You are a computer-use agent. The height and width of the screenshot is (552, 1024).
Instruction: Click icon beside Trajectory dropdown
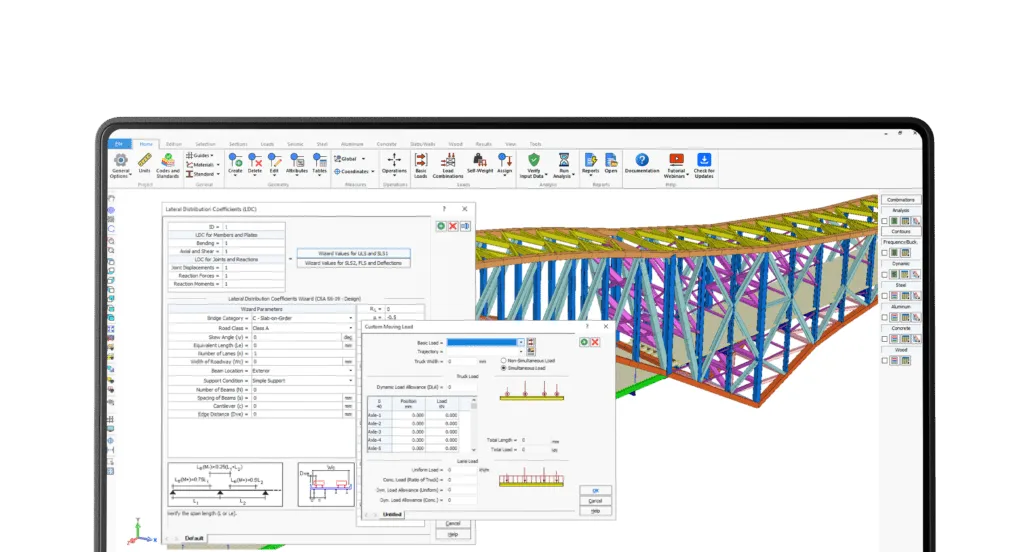coord(531,351)
